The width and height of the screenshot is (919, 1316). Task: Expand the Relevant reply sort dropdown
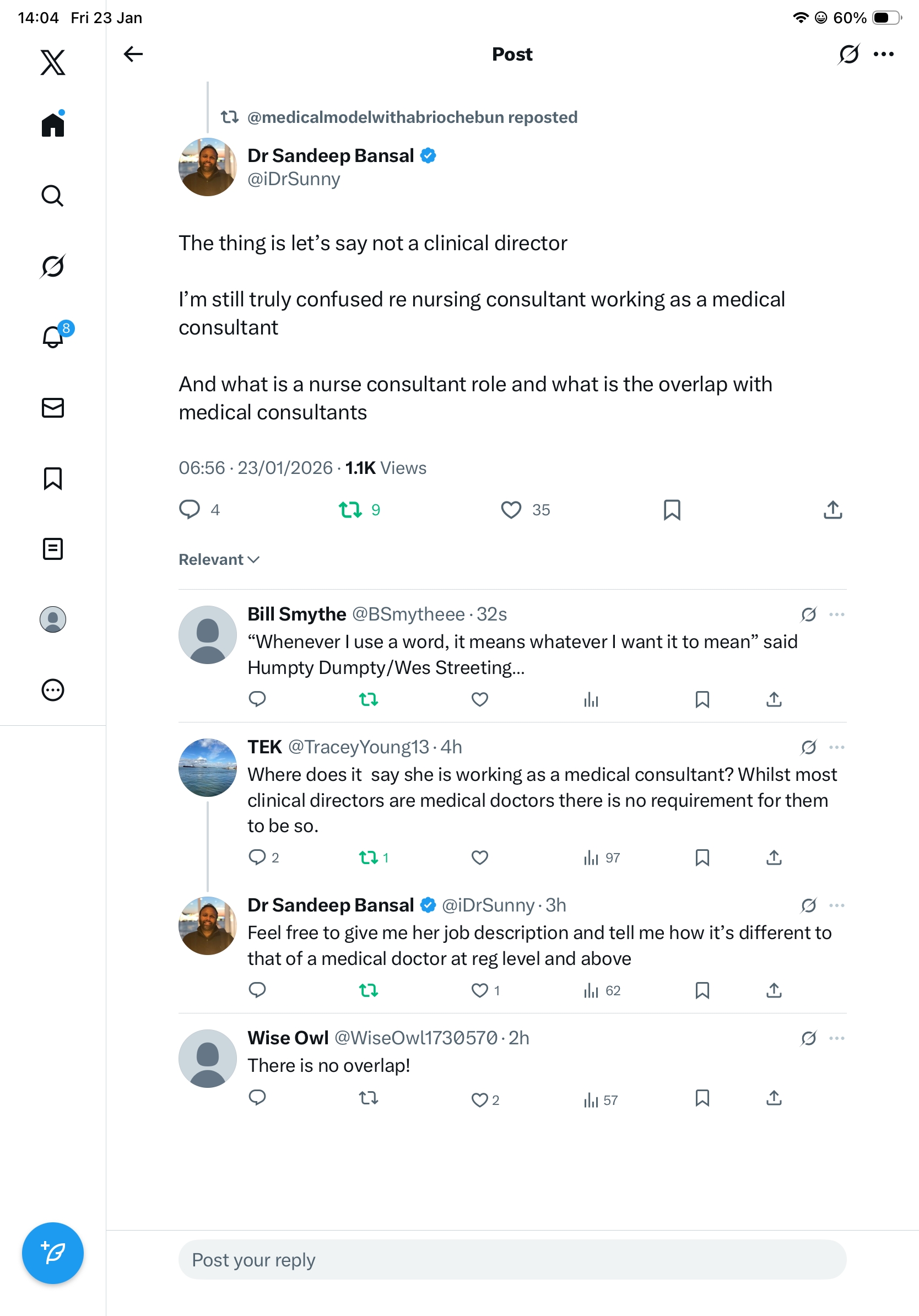[x=219, y=559]
